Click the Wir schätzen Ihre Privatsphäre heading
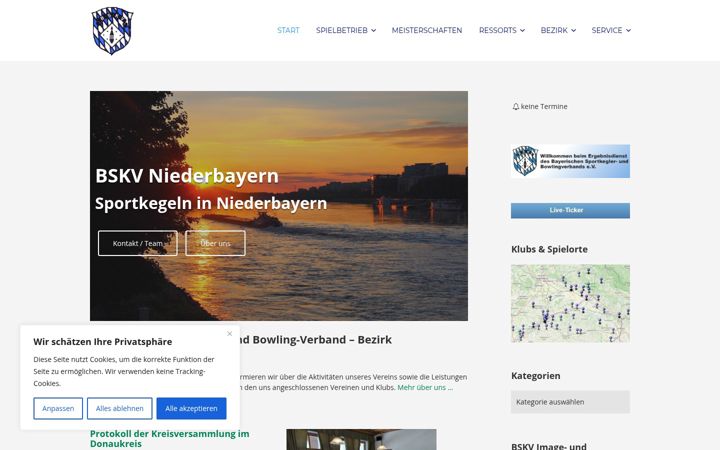 point(103,342)
